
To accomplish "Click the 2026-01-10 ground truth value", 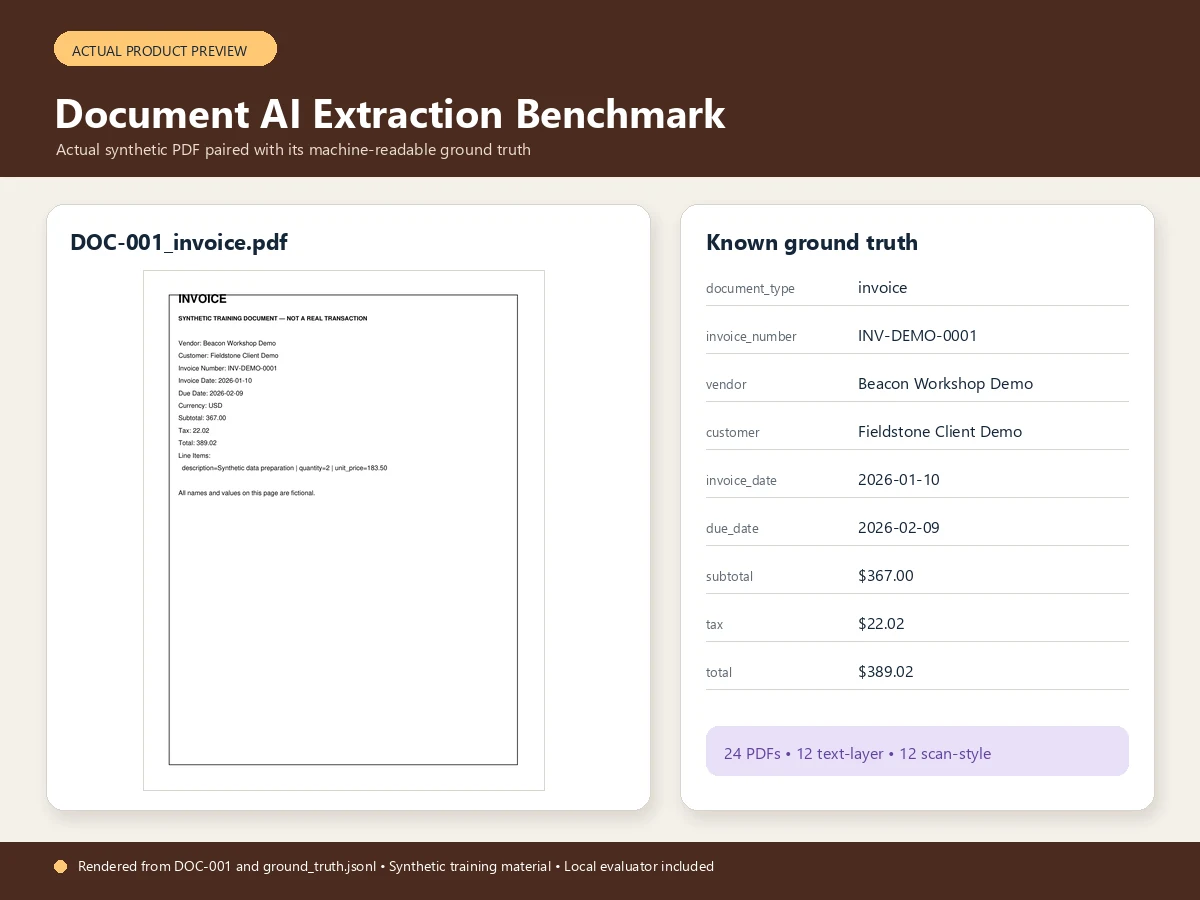I will (x=898, y=480).
